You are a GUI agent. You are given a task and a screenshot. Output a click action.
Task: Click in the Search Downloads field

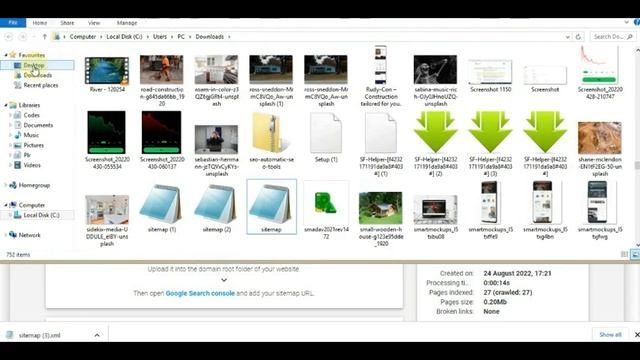[x=613, y=37]
